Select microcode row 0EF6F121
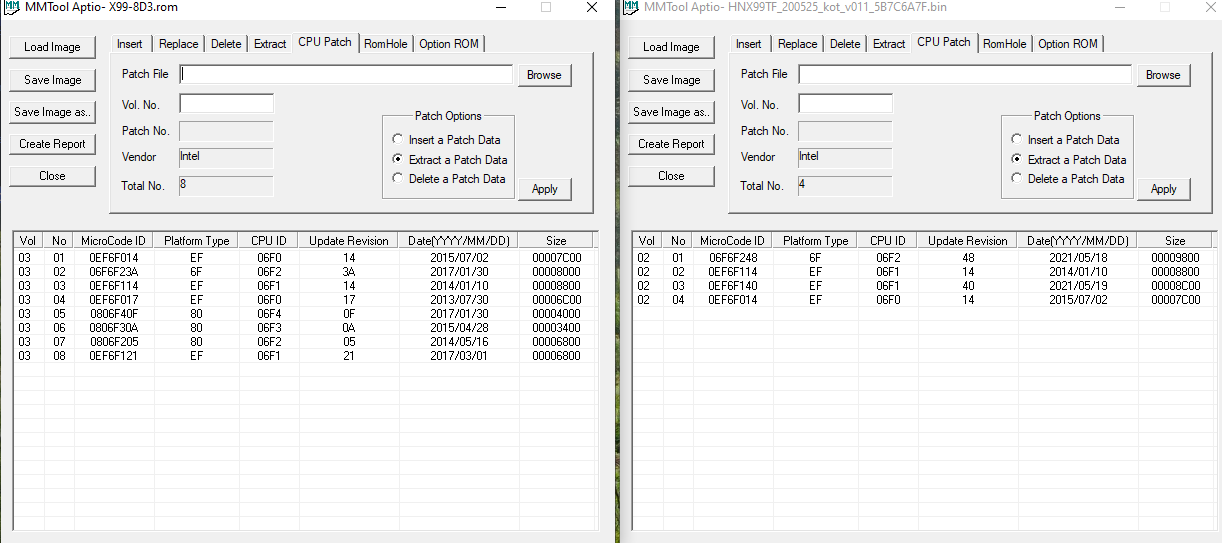Viewport: 1222px width, 543px height. pyautogui.click(x=305, y=356)
